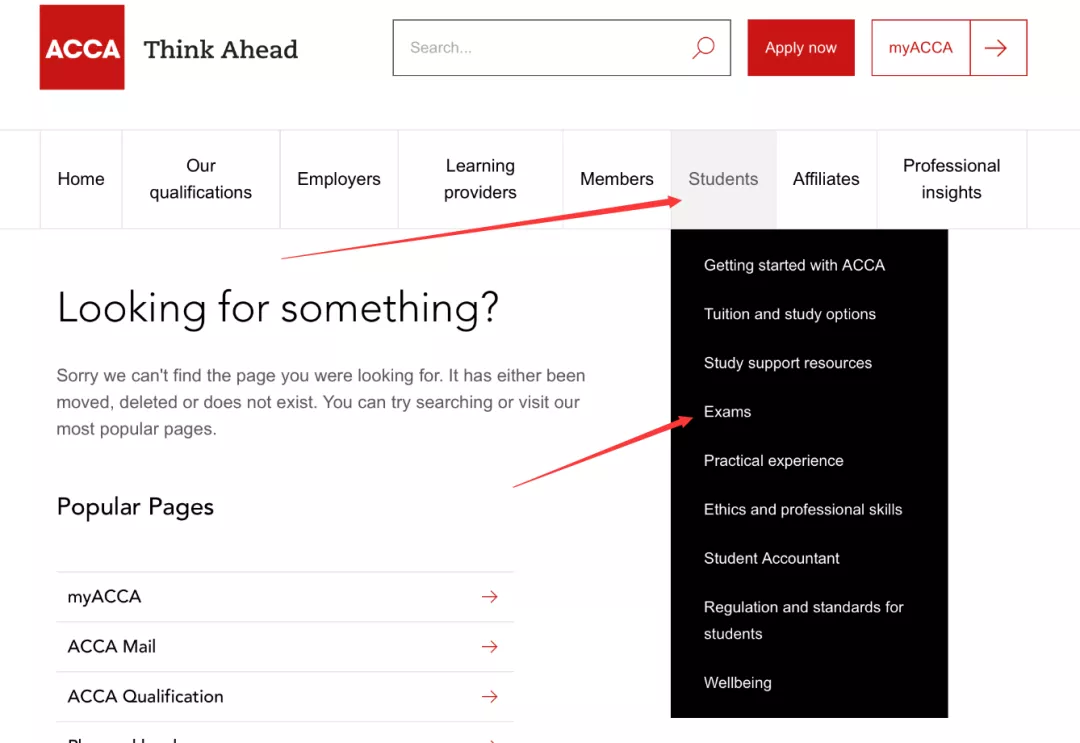Go to the Home nav item
This screenshot has width=1080, height=743.
(81, 179)
